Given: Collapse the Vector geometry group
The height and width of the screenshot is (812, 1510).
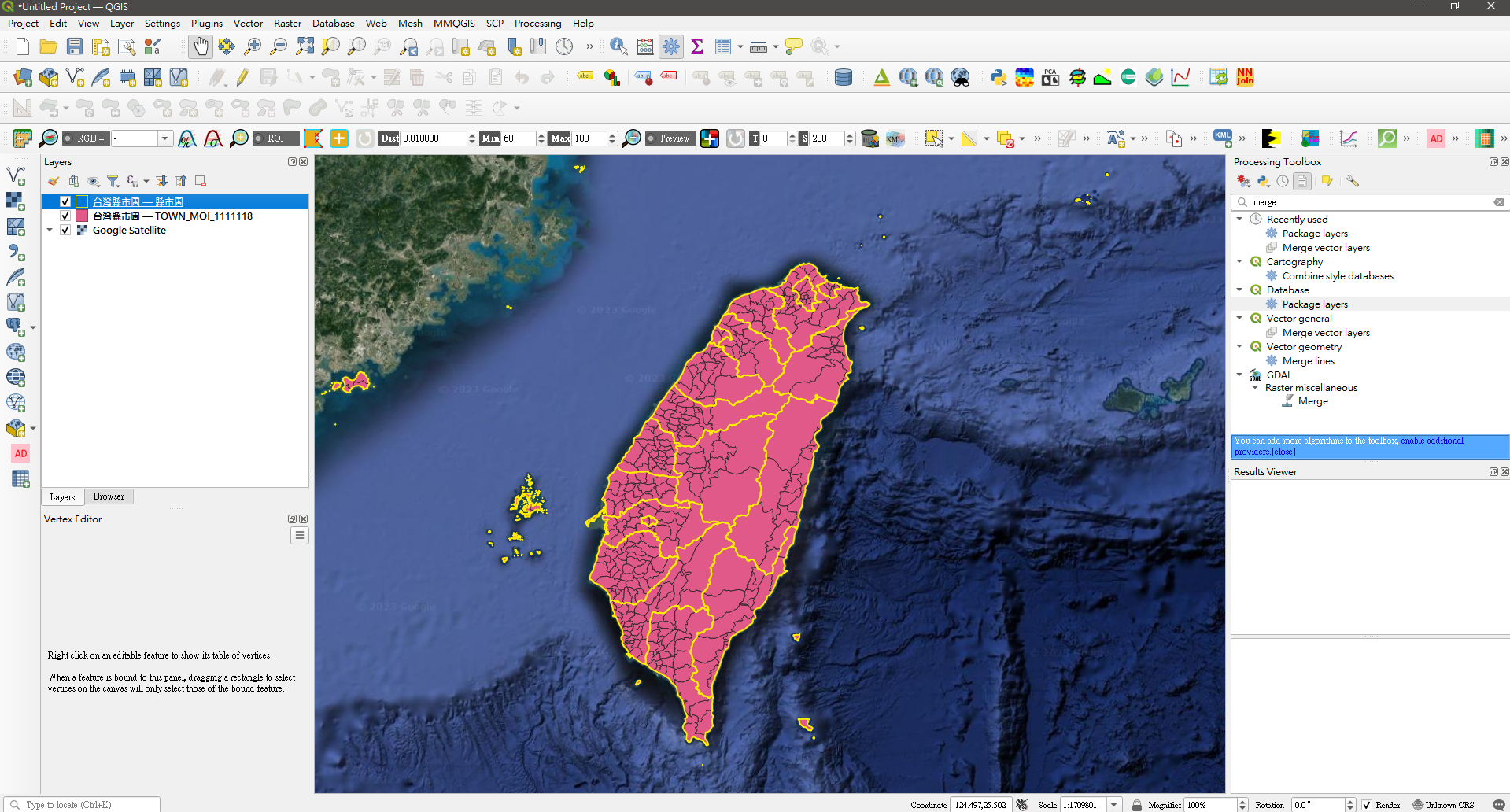Looking at the screenshot, I should (x=1241, y=346).
